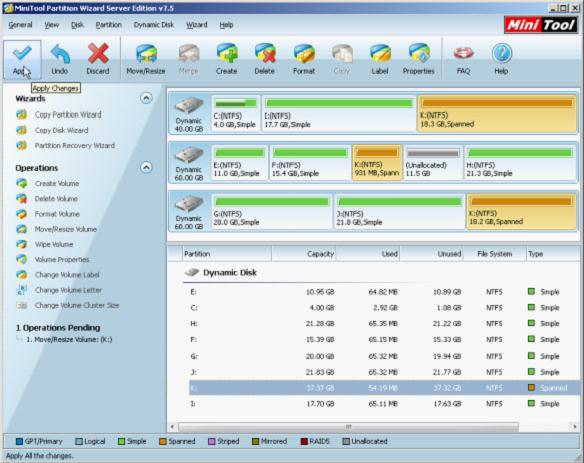The width and height of the screenshot is (584, 463).
Task: Click the Label toolbar icon
Action: click(x=380, y=60)
